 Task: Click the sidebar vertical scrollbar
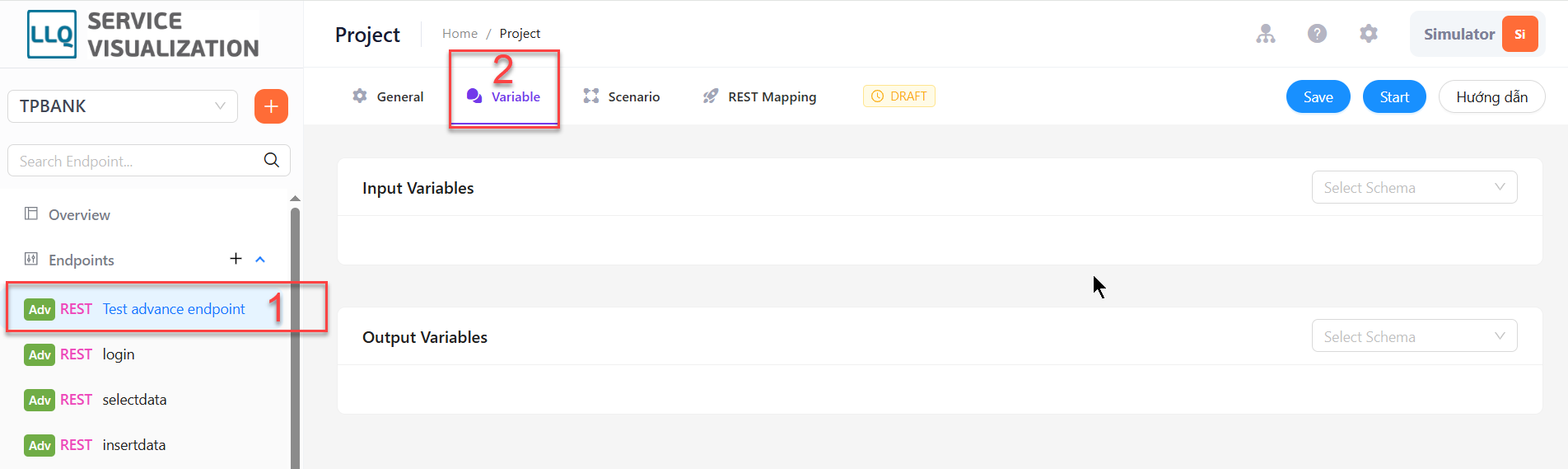295,338
